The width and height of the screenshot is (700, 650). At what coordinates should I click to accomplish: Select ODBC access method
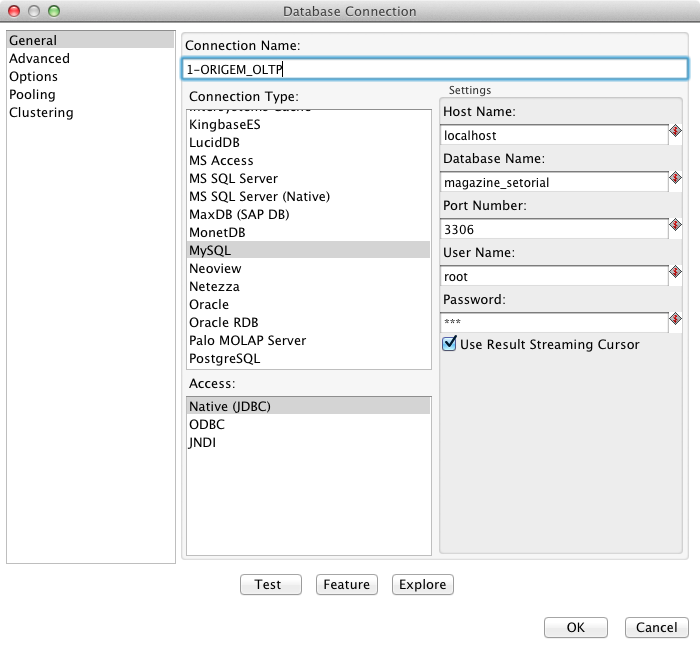(x=308, y=424)
